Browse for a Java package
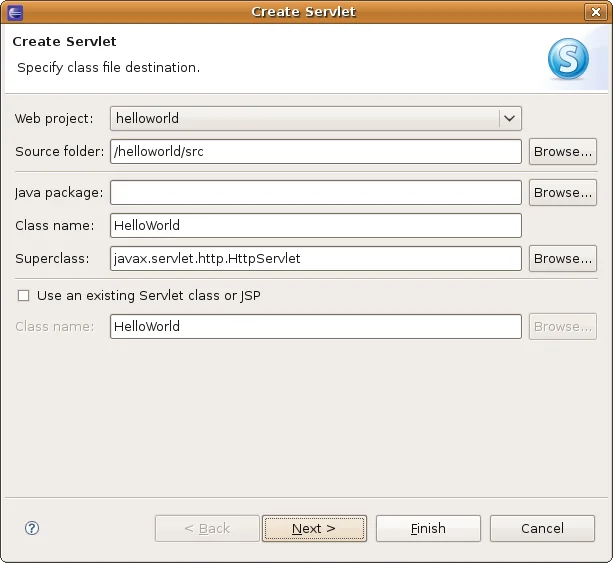The width and height of the screenshot is (613, 563). coord(562,192)
